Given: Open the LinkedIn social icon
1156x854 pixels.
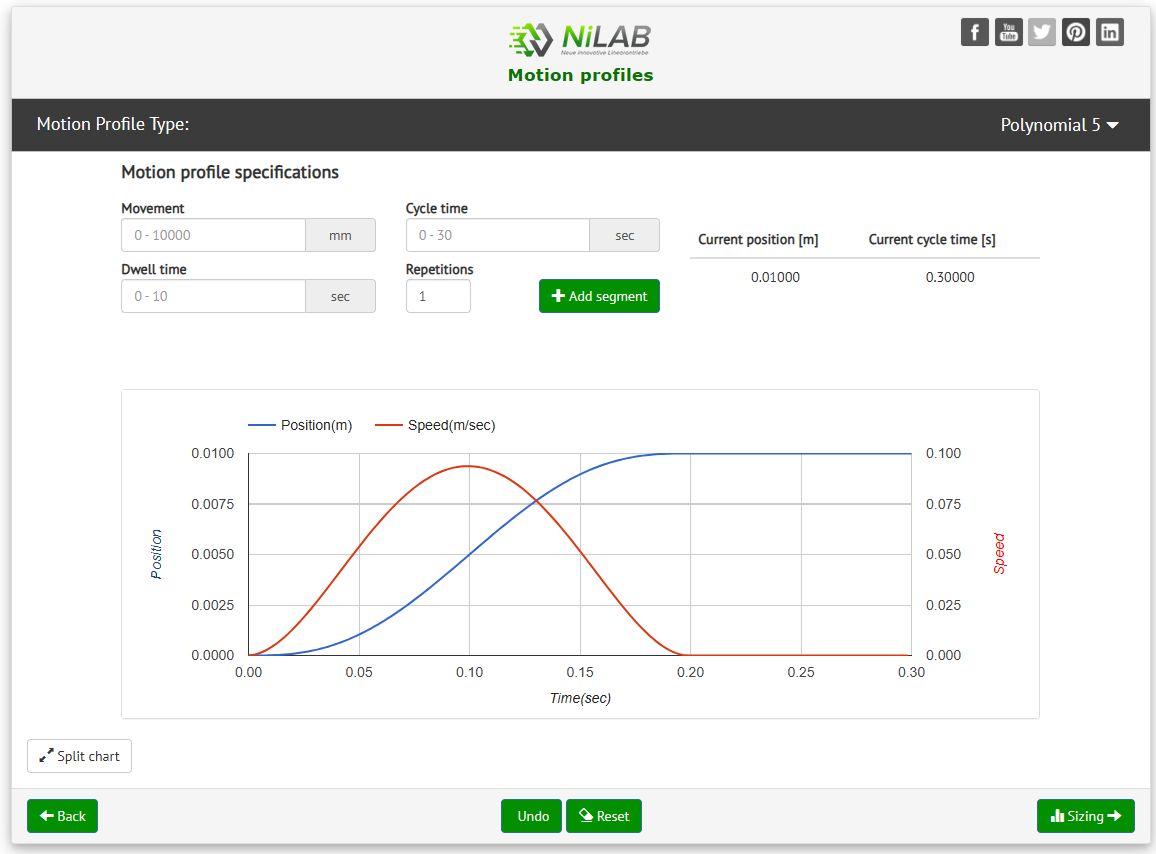Looking at the screenshot, I should click(x=1110, y=32).
